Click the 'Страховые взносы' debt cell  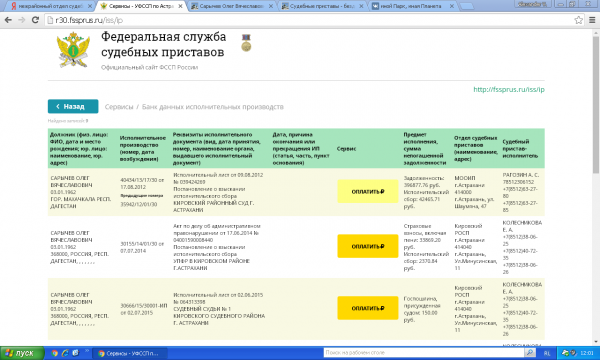(x=426, y=247)
